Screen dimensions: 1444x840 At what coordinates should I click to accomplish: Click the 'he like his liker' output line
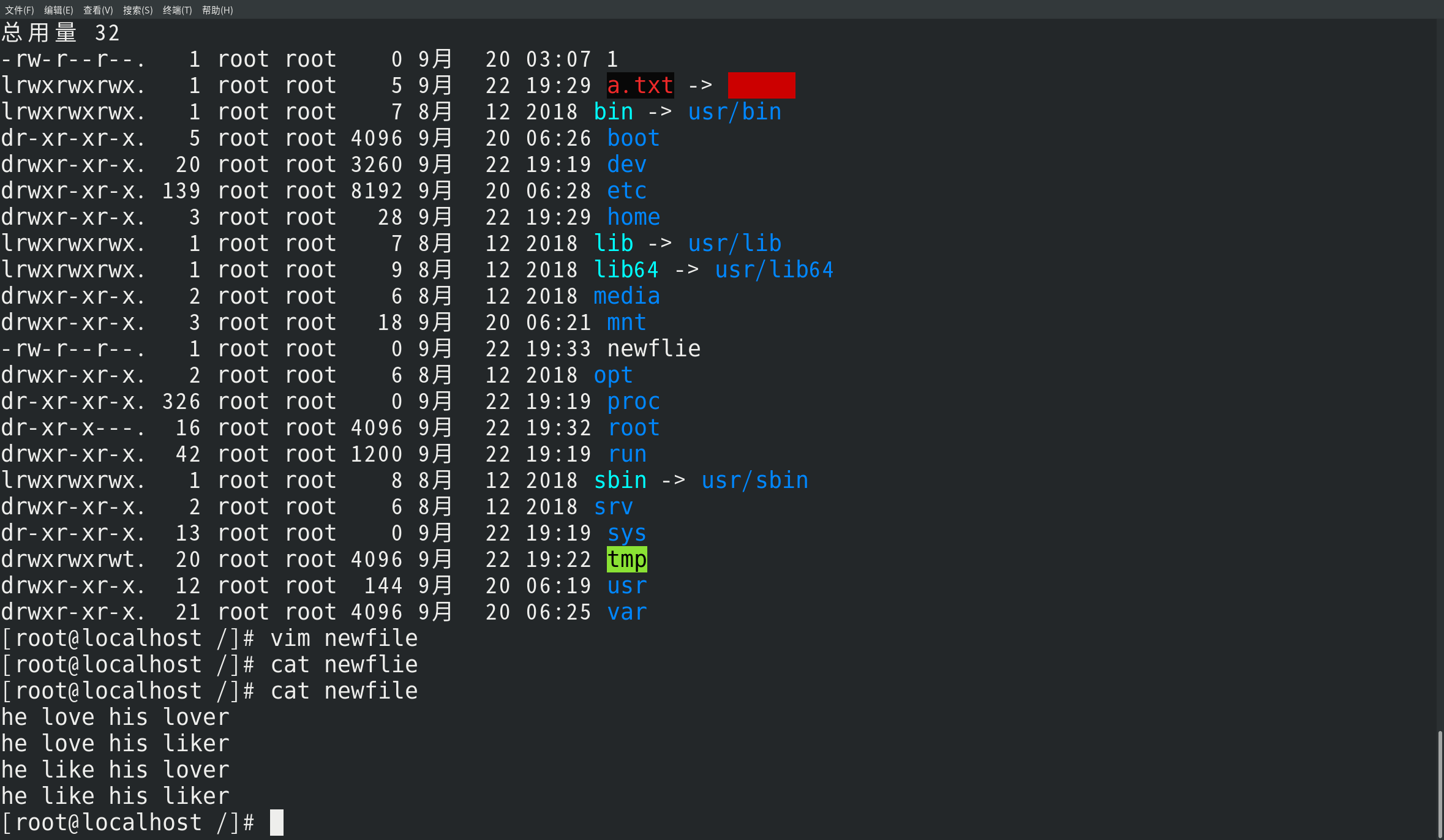coord(115,796)
